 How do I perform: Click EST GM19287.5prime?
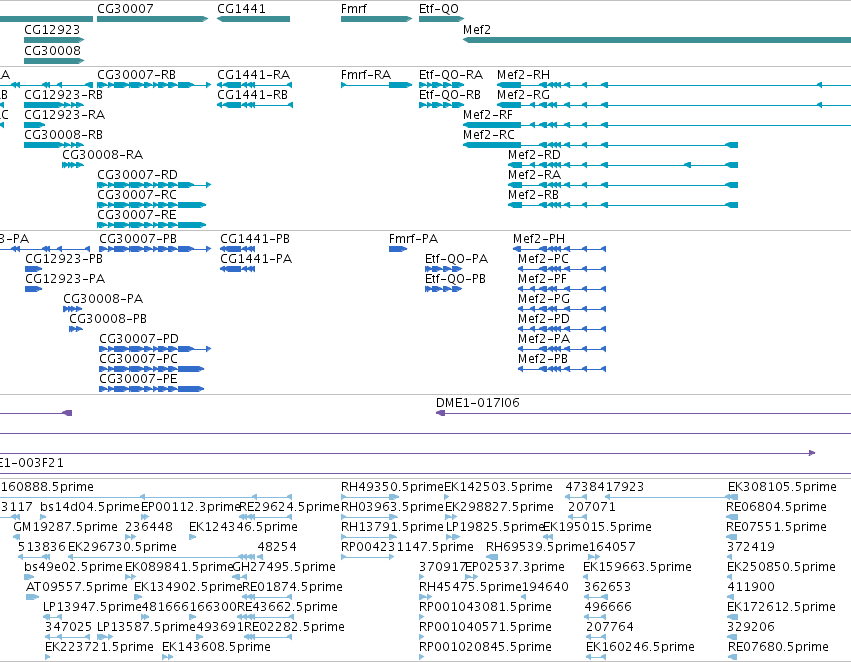point(65,527)
